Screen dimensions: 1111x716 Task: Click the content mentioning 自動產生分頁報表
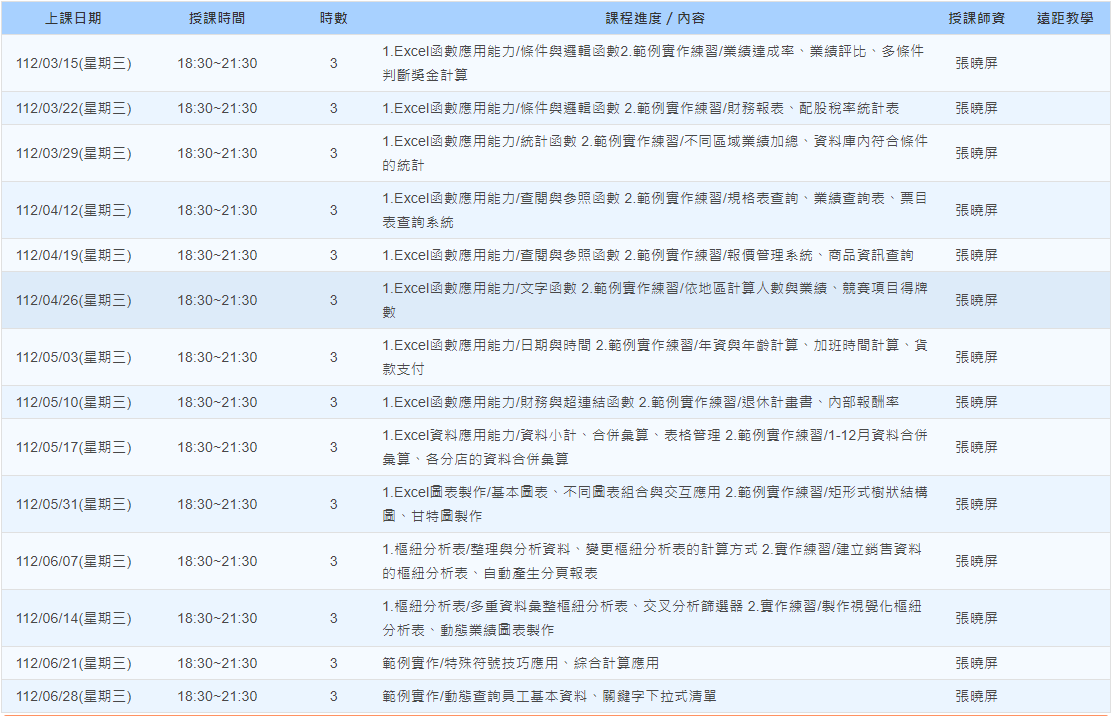click(x=652, y=561)
